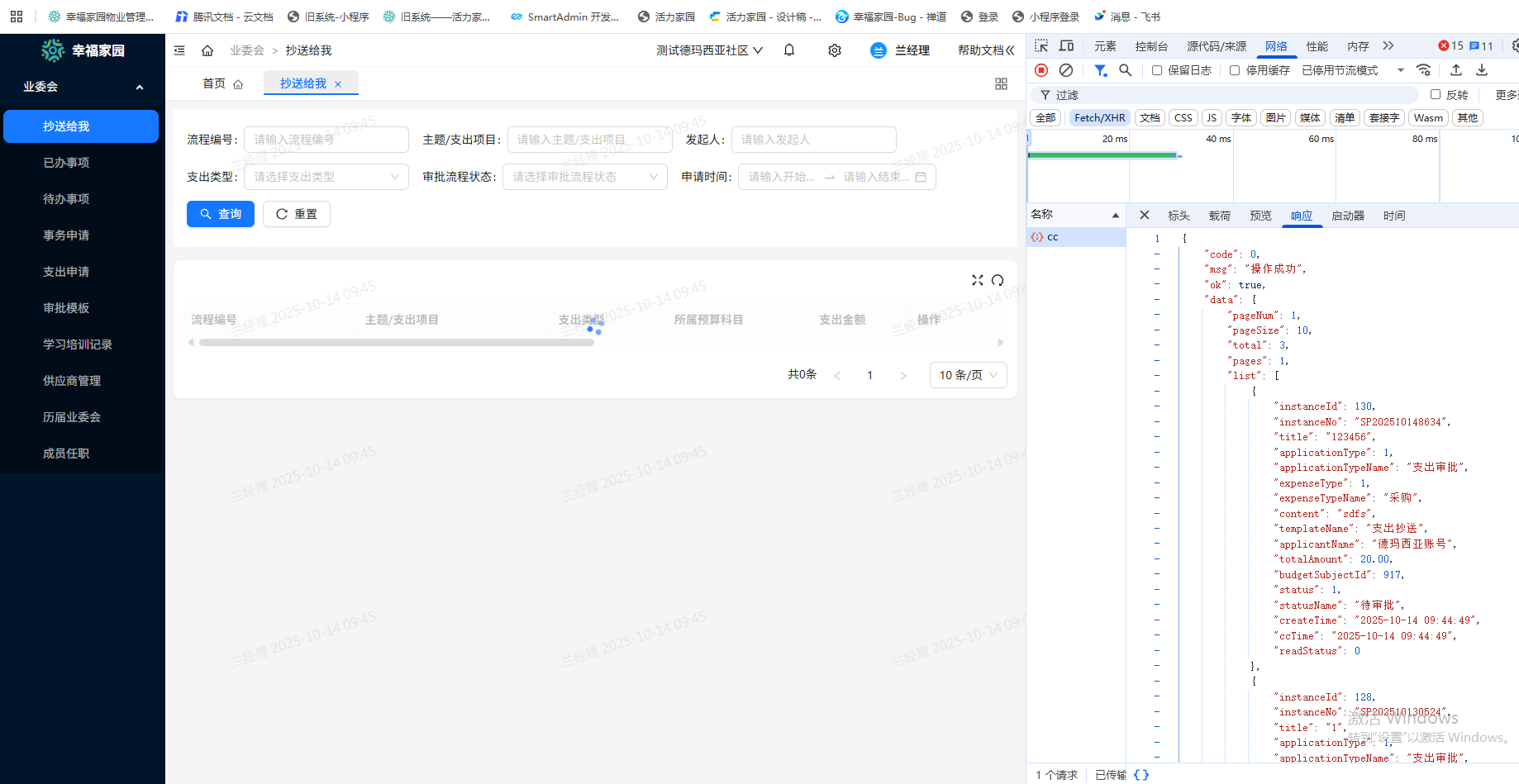Viewport: 1519px width, 784px height.
Task: Open network conditions via the wifi icon
Action: coord(1424,70)
